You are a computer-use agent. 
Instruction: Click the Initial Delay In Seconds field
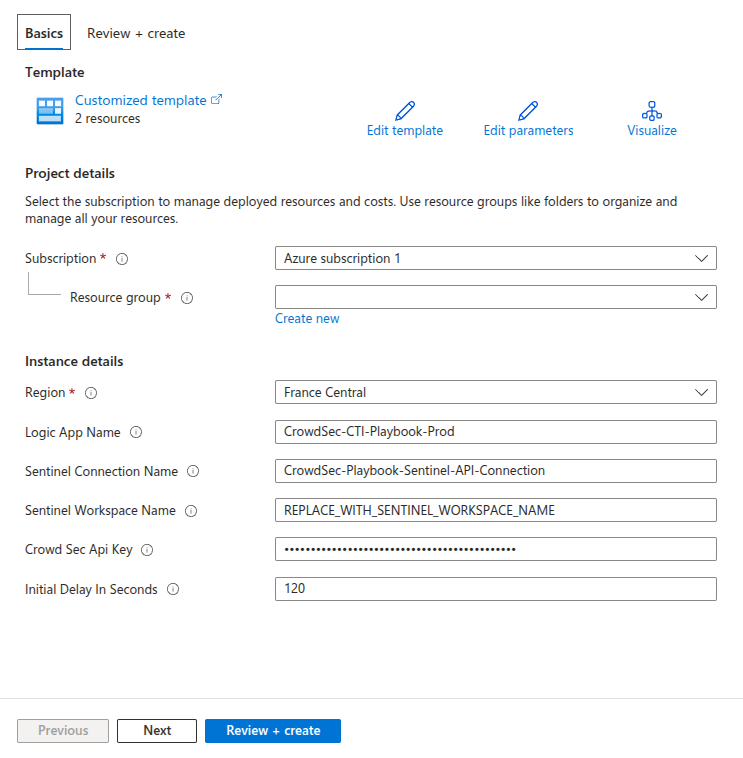[495, 589]
